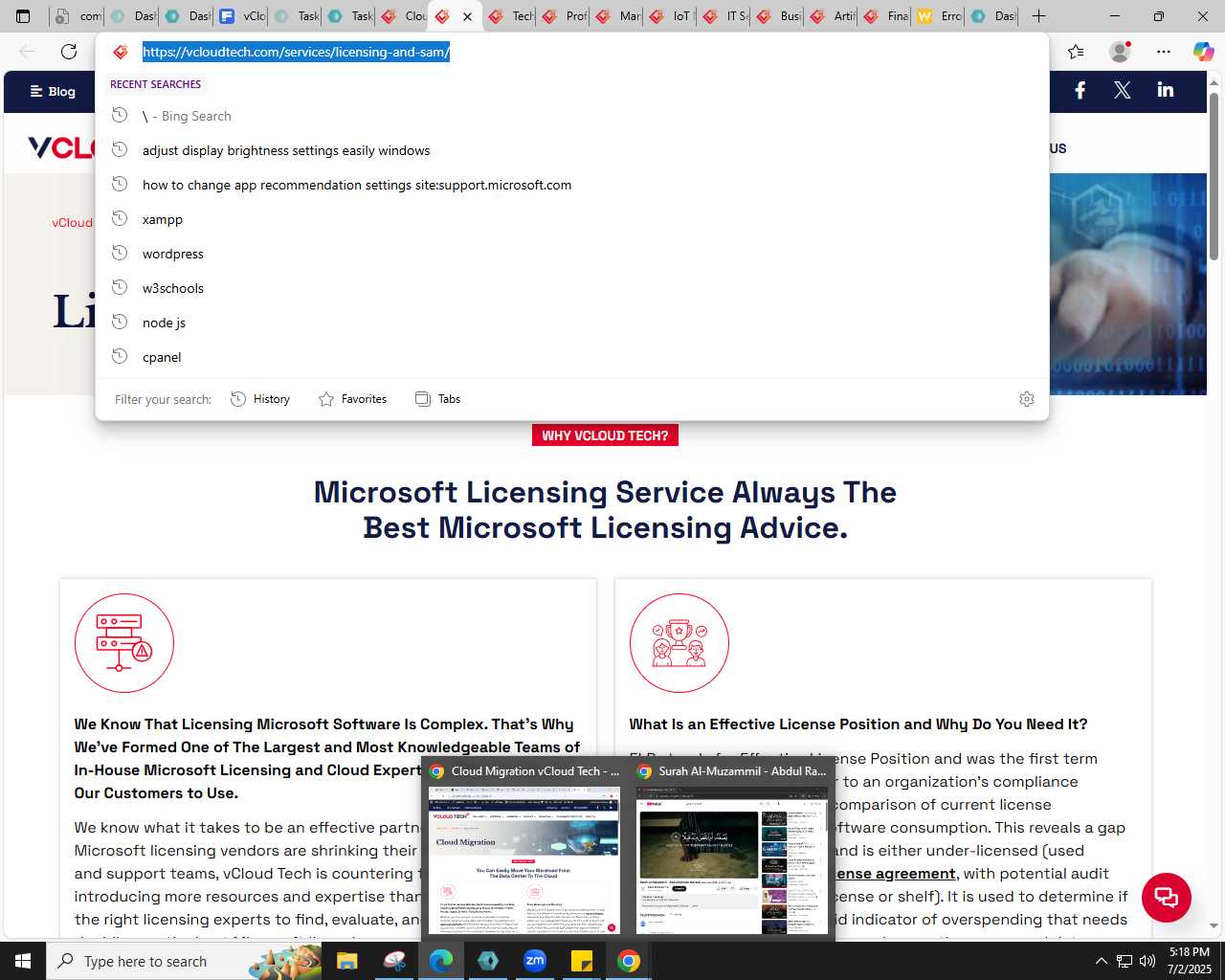The width and height of the screenshot is (1225, 980).
Task: Open Microsoft Edge taskbar icon
Action: click(441, 961)
